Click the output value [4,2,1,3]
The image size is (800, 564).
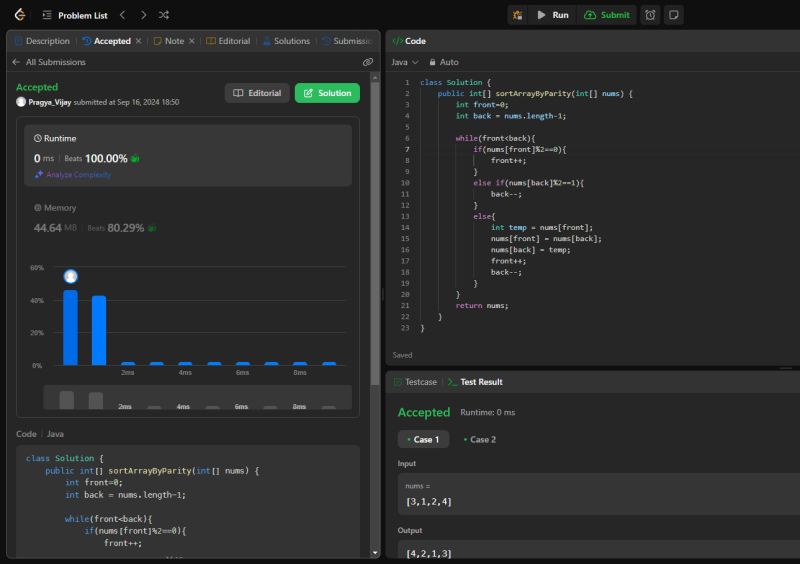429,553
